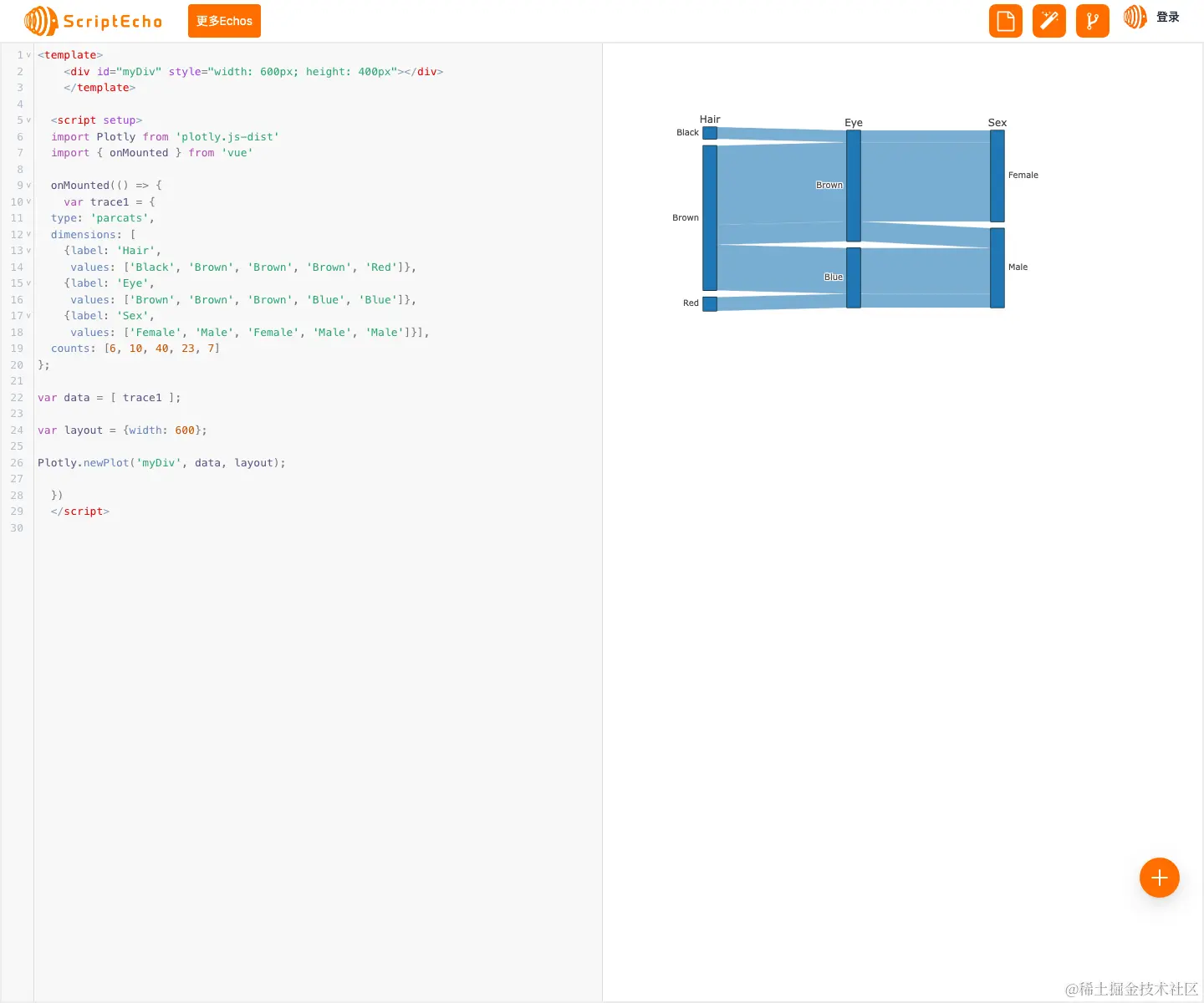The image size is (1204, 1003).
Task: Click the Brown eye category bar
Action: point(854,186)
